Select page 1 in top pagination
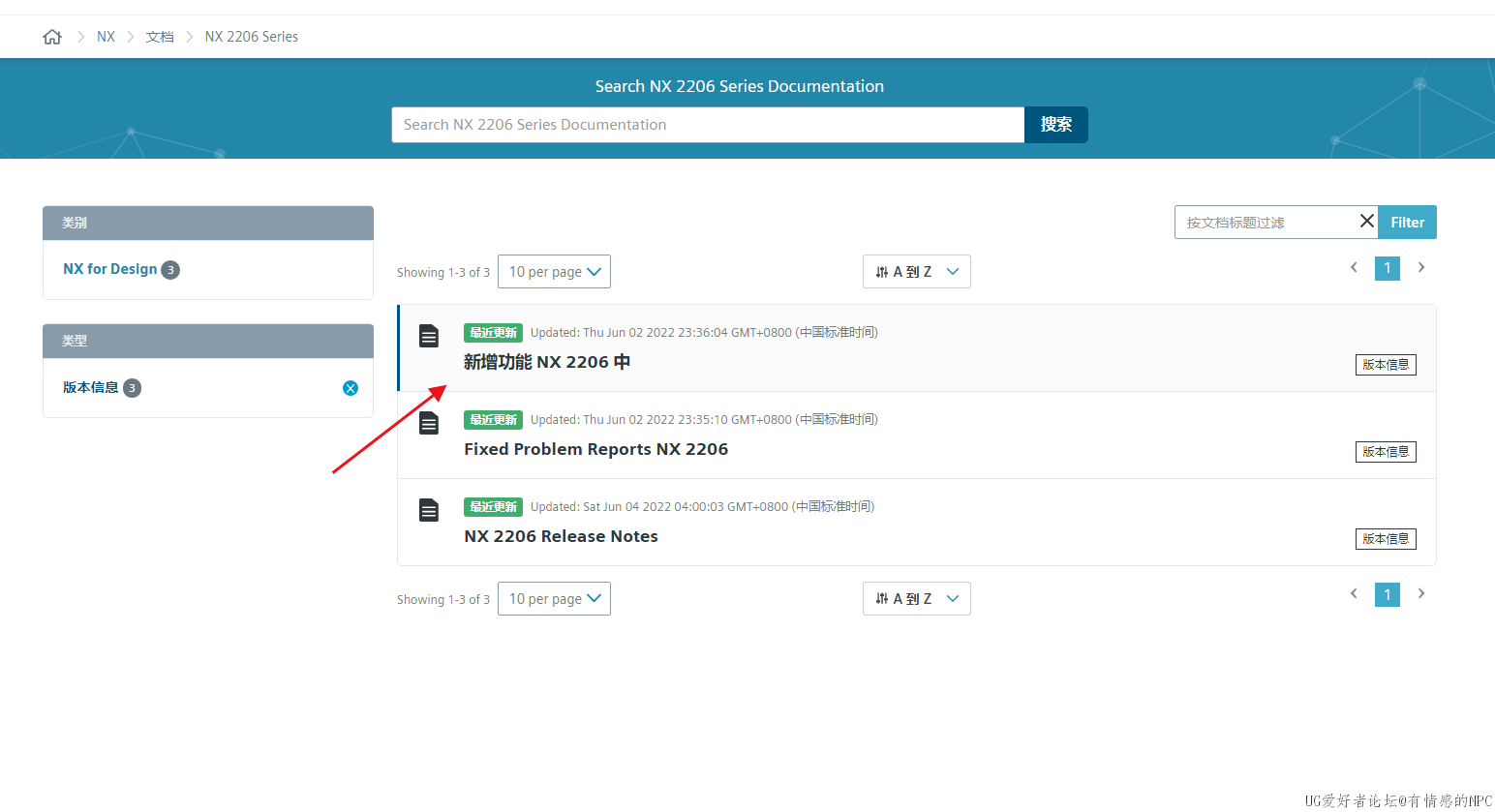This screenshot has height=812, width=1495. [x=1388, y=268]
